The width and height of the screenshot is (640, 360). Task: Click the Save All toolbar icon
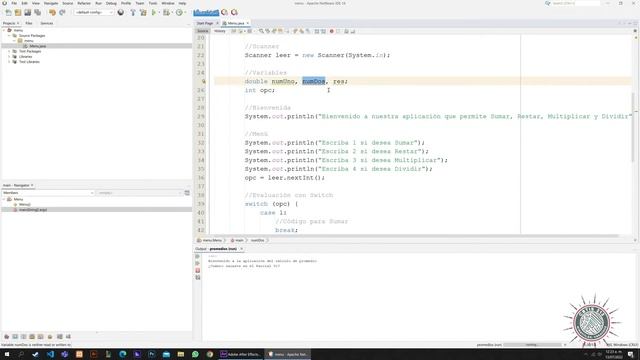tap(38, 13)
